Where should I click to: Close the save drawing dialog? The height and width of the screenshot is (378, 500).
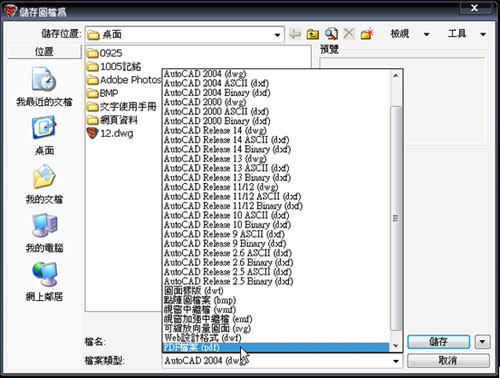click(x=475, y=8)
